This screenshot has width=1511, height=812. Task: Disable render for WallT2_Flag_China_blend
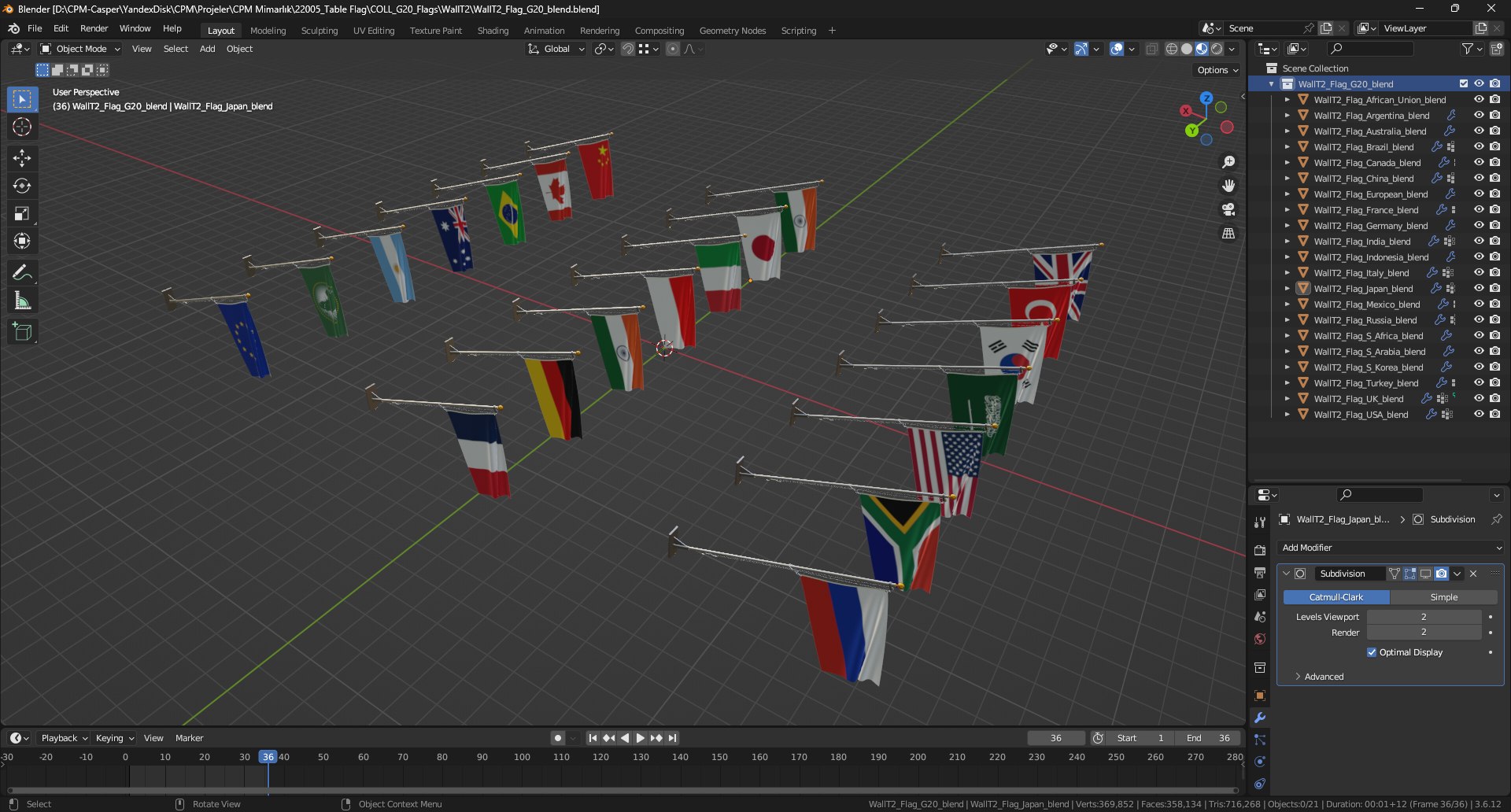1494,179
